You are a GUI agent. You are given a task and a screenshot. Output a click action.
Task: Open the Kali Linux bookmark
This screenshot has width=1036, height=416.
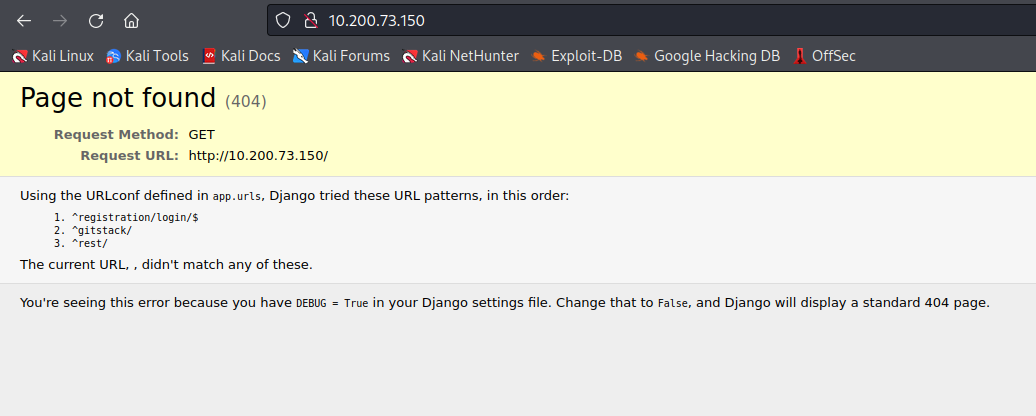pyautogui.click(x=53, y=56)
